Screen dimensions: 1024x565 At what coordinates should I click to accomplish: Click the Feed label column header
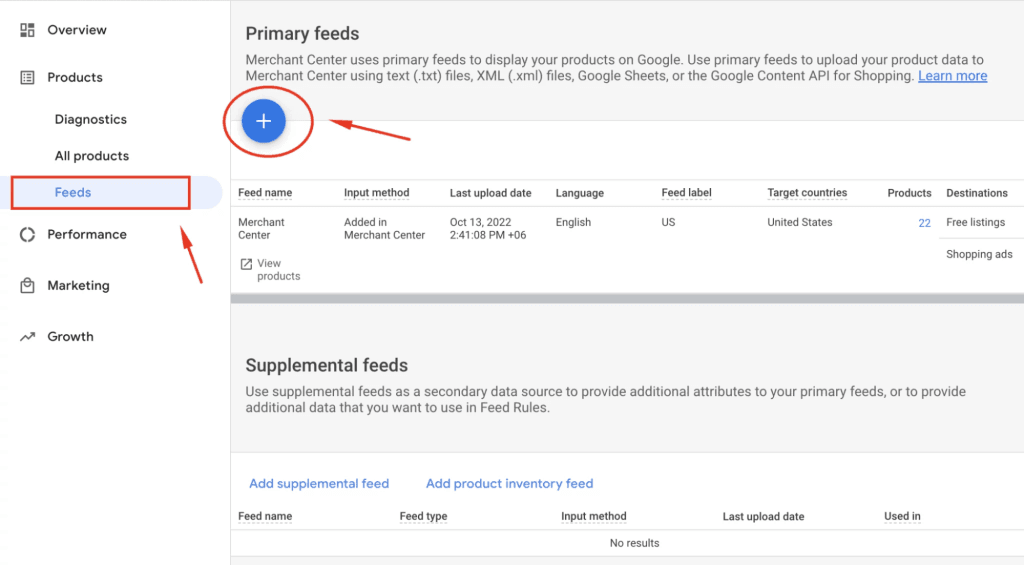pos(686,193)
